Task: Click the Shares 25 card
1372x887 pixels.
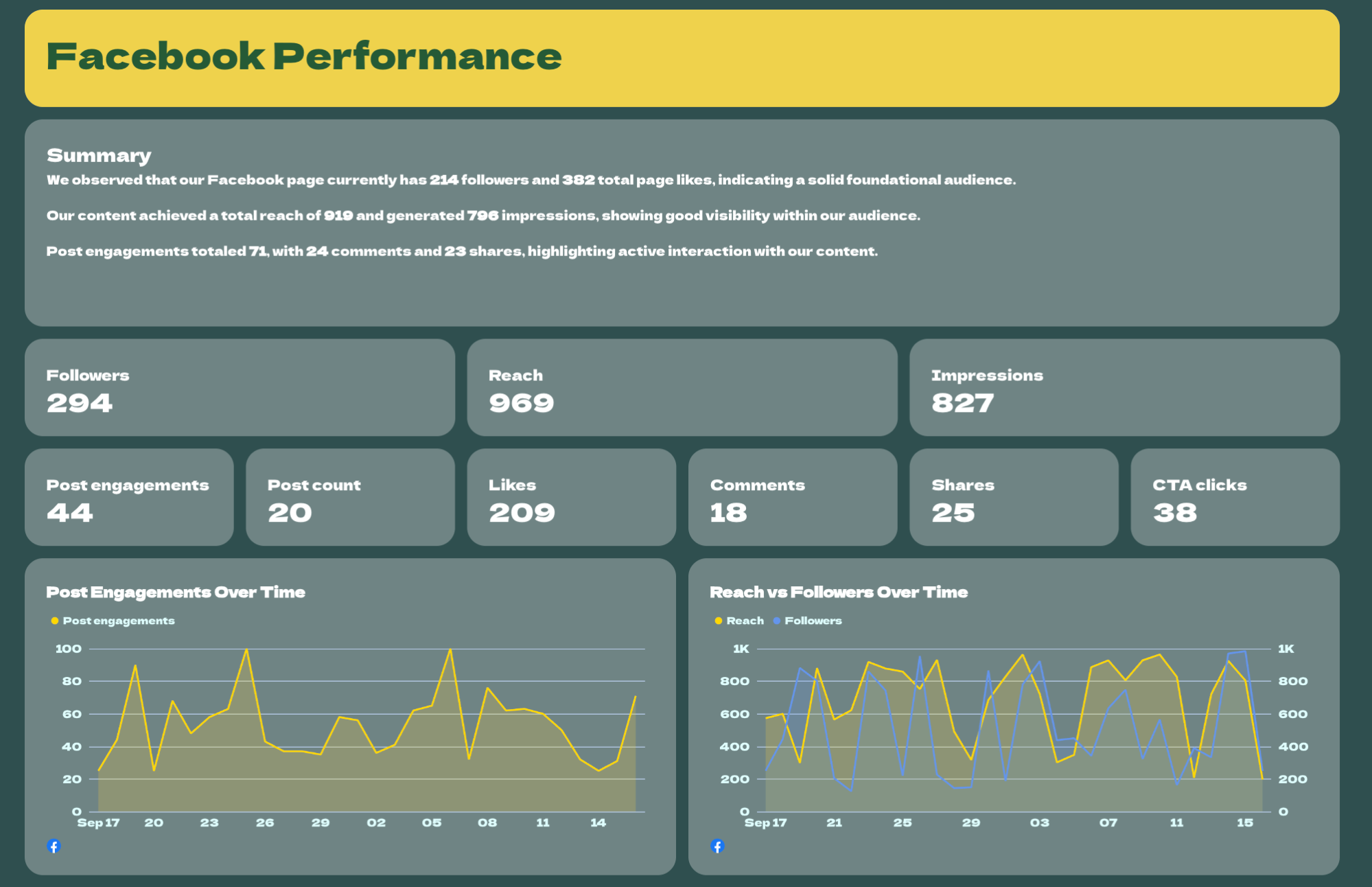Action: click(1013, 497)
